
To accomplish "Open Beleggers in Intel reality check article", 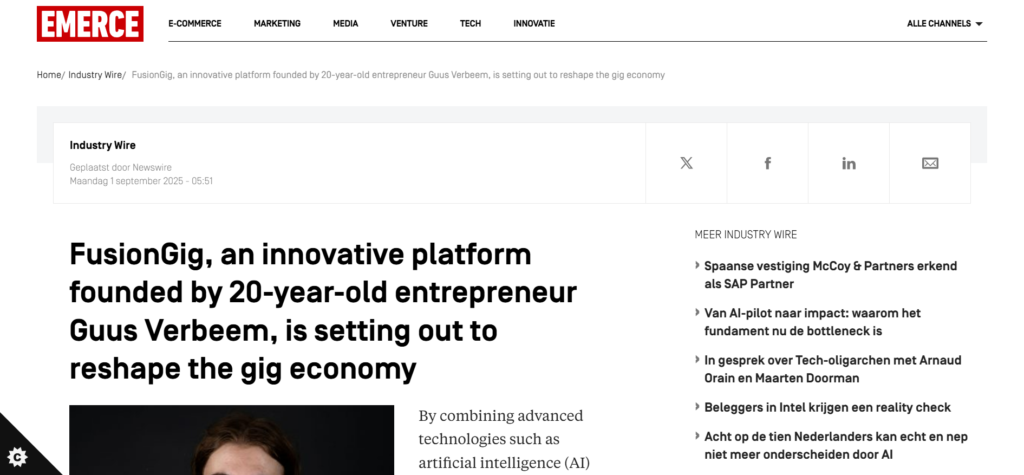I will pyautogui.click(x=827, y=407).
